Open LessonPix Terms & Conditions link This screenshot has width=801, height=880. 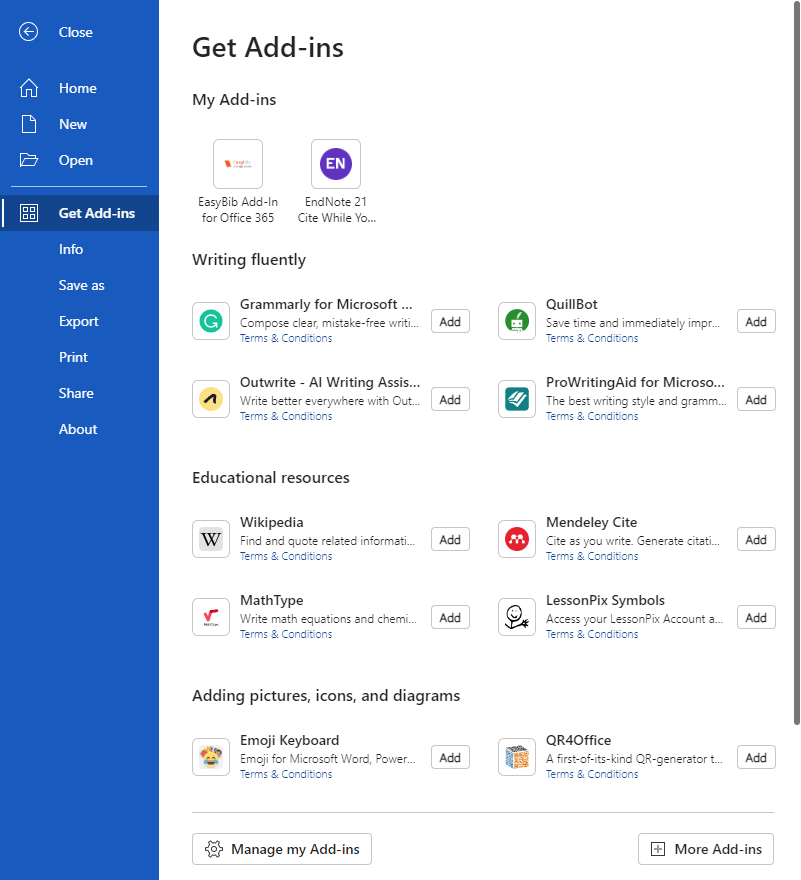592,634
